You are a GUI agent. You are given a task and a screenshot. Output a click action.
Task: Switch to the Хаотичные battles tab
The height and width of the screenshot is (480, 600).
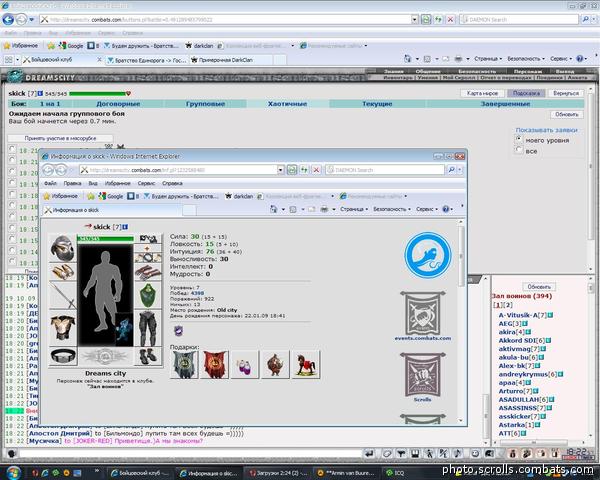pyautogui.click(x=287, y=104)
